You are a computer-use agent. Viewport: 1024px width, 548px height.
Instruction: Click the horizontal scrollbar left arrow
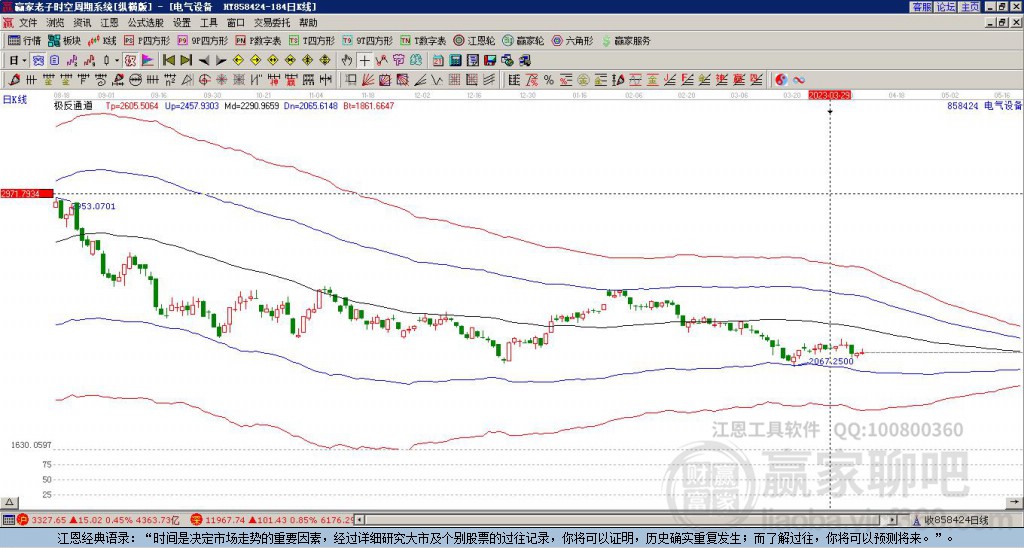pos(360,521)
